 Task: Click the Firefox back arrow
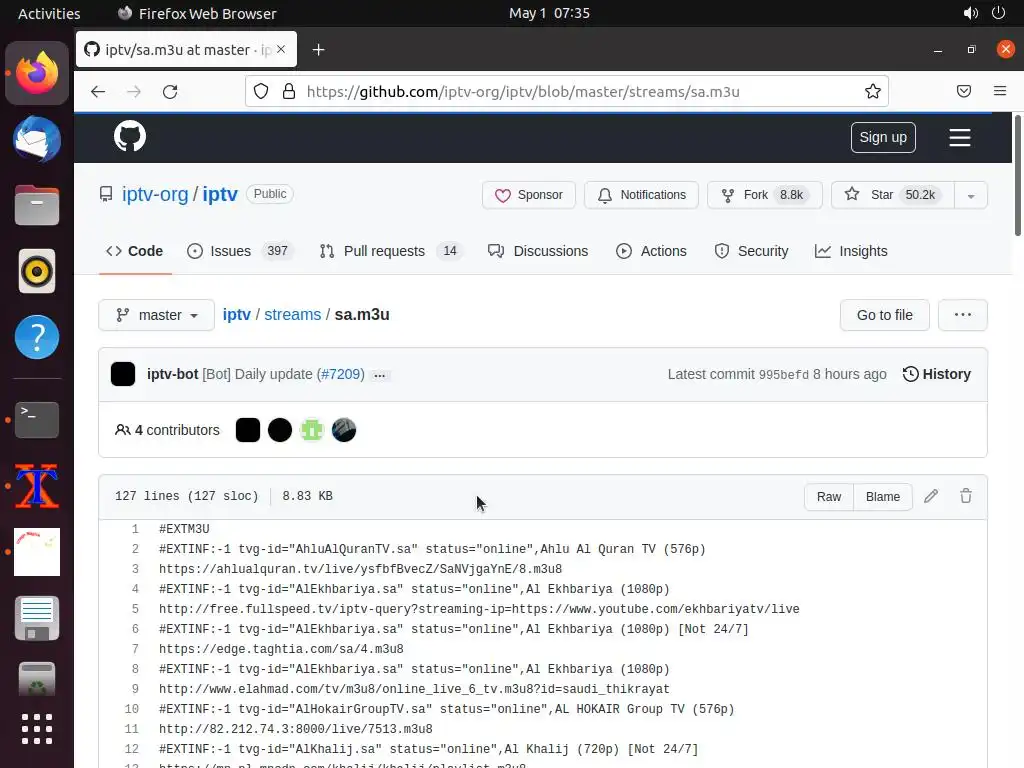(98, 91)
